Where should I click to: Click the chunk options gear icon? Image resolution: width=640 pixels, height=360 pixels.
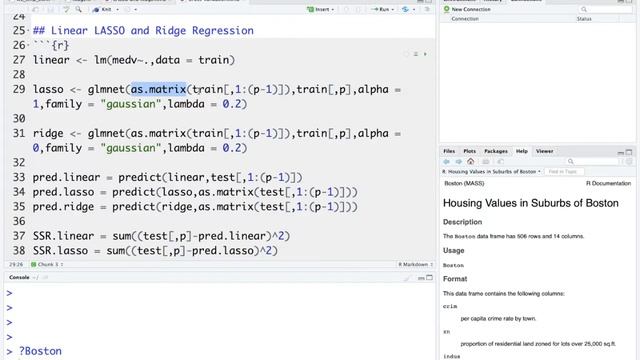pyautogui.click(x=406, y=54)
